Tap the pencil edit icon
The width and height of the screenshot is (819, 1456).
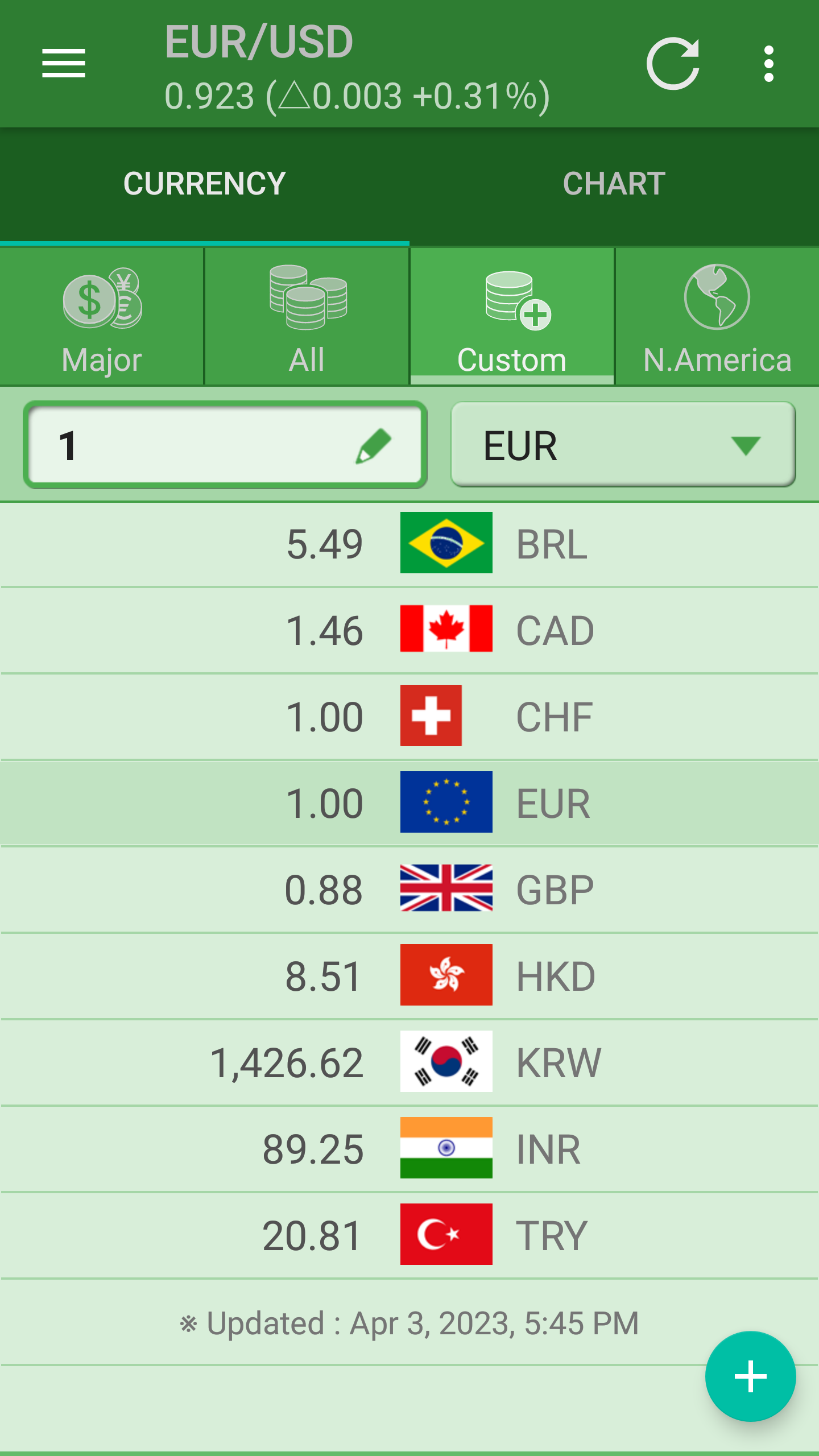click(x=374, y=446)
